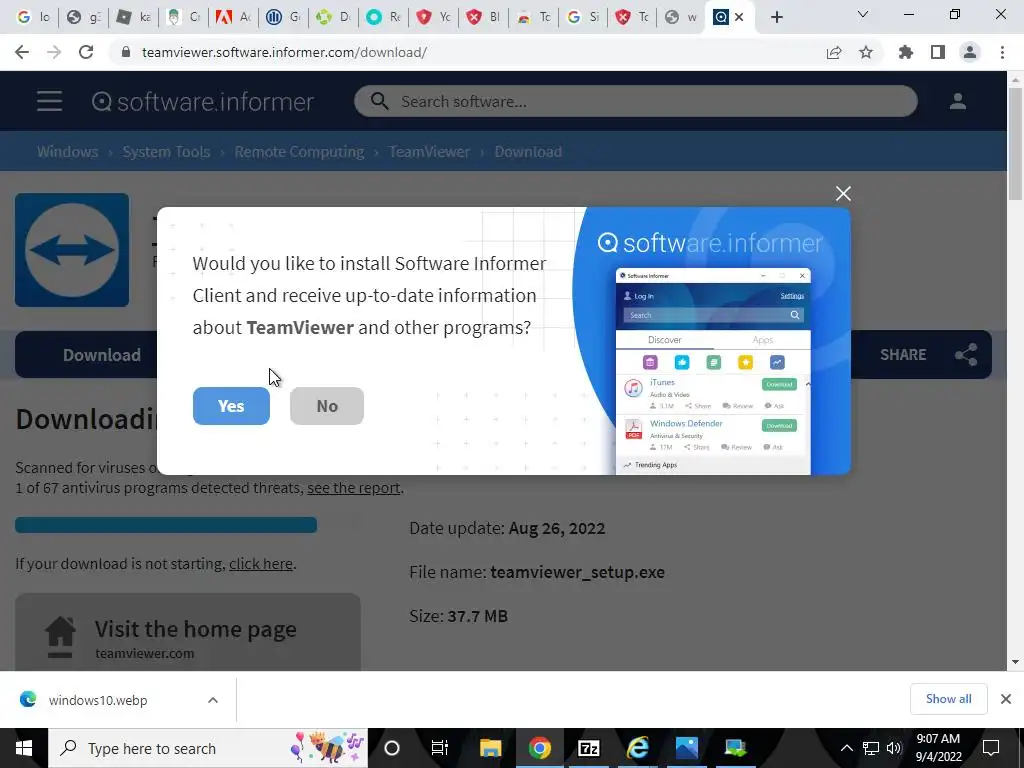This screenshot has height=768, width=1024.
Task: Open Cortana circle icon
Action: tap(392, 748)
